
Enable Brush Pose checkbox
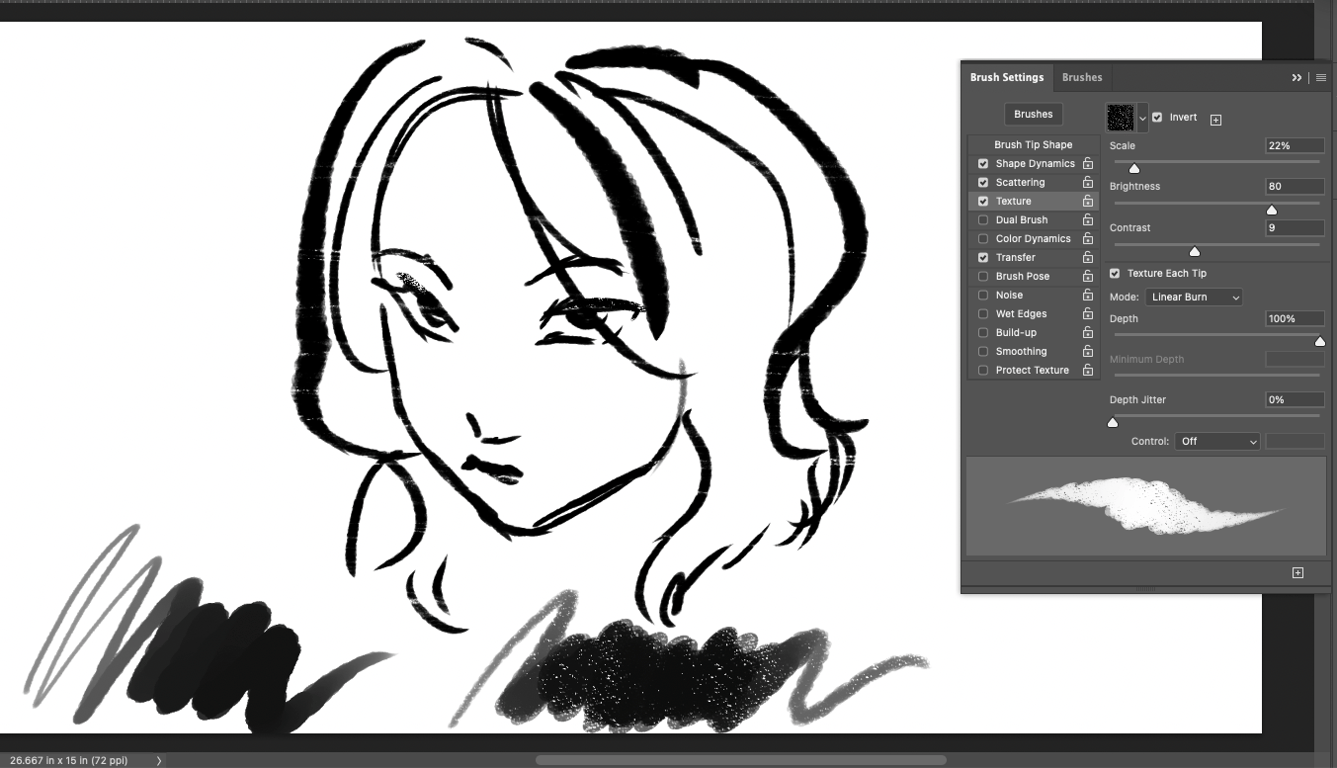point(983,276)
